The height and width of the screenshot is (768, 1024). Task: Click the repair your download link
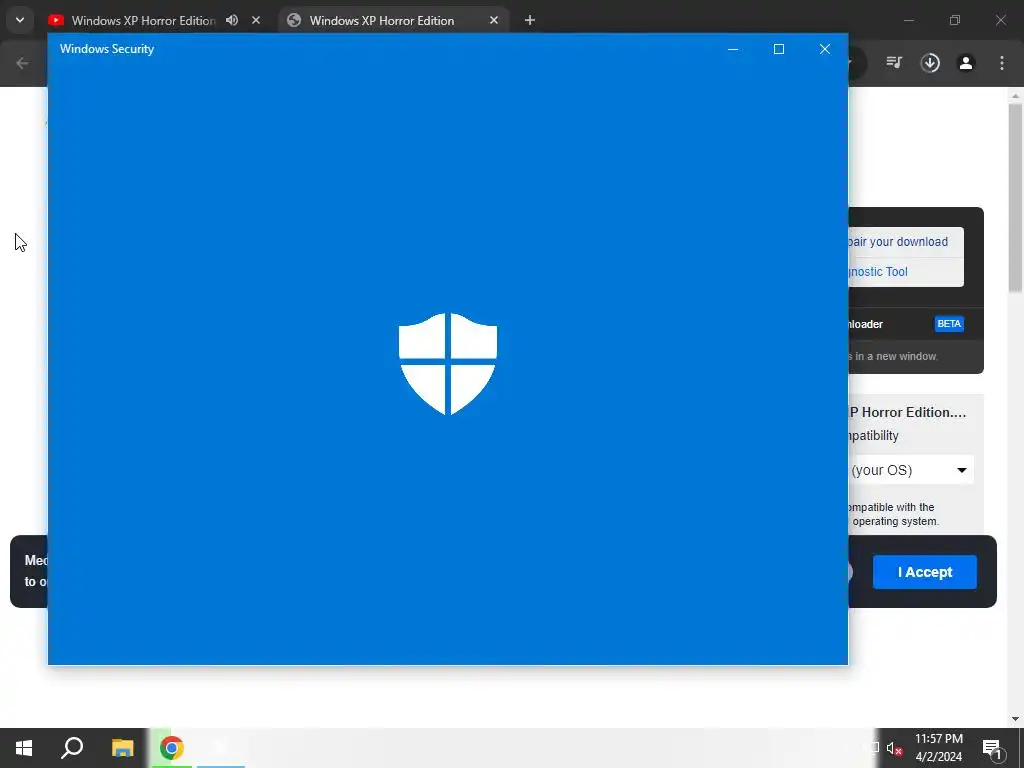tap(898, 242)
